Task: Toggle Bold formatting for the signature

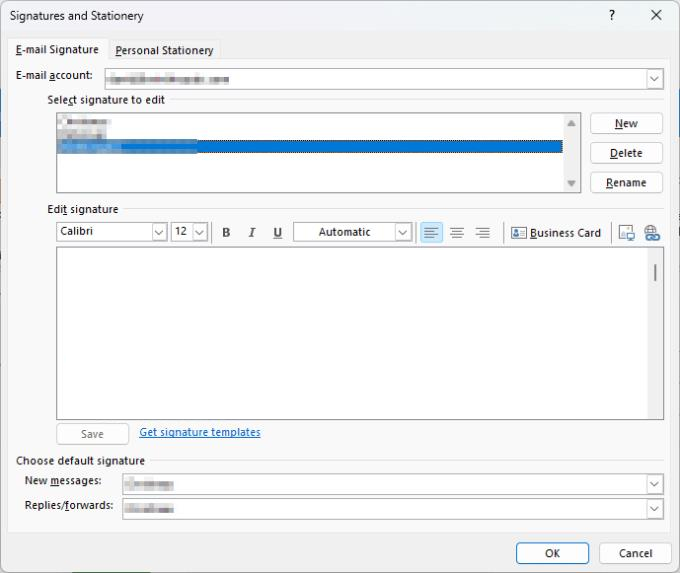Action: (x=226, y=232)
